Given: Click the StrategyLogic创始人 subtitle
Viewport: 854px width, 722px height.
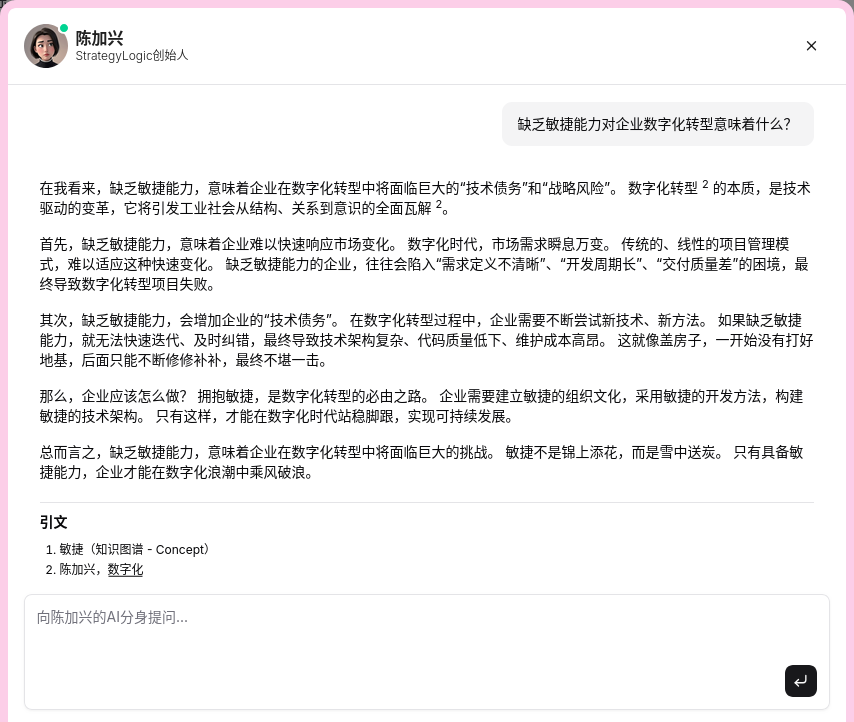Looking at the screenshot, I should pyautogui.click(x=131, y=56).
